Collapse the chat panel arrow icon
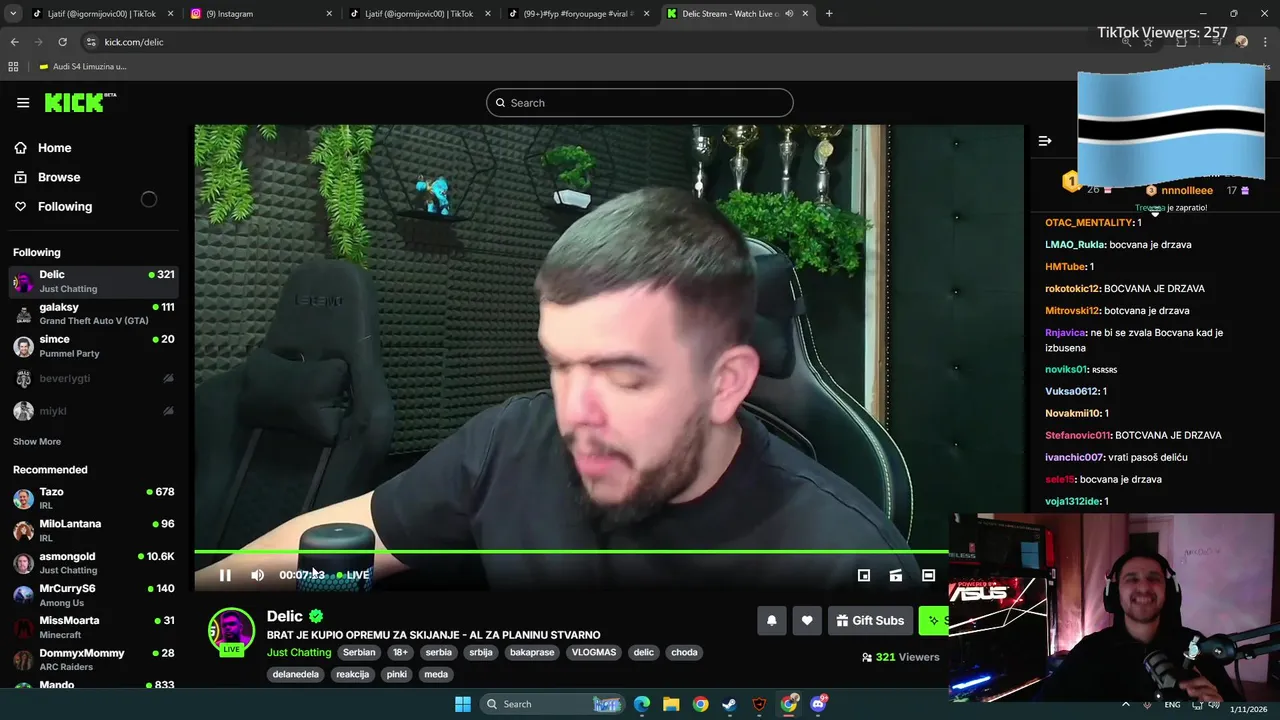The width and height of the screenshot is (1280, 720). (x=1045, y=141)
